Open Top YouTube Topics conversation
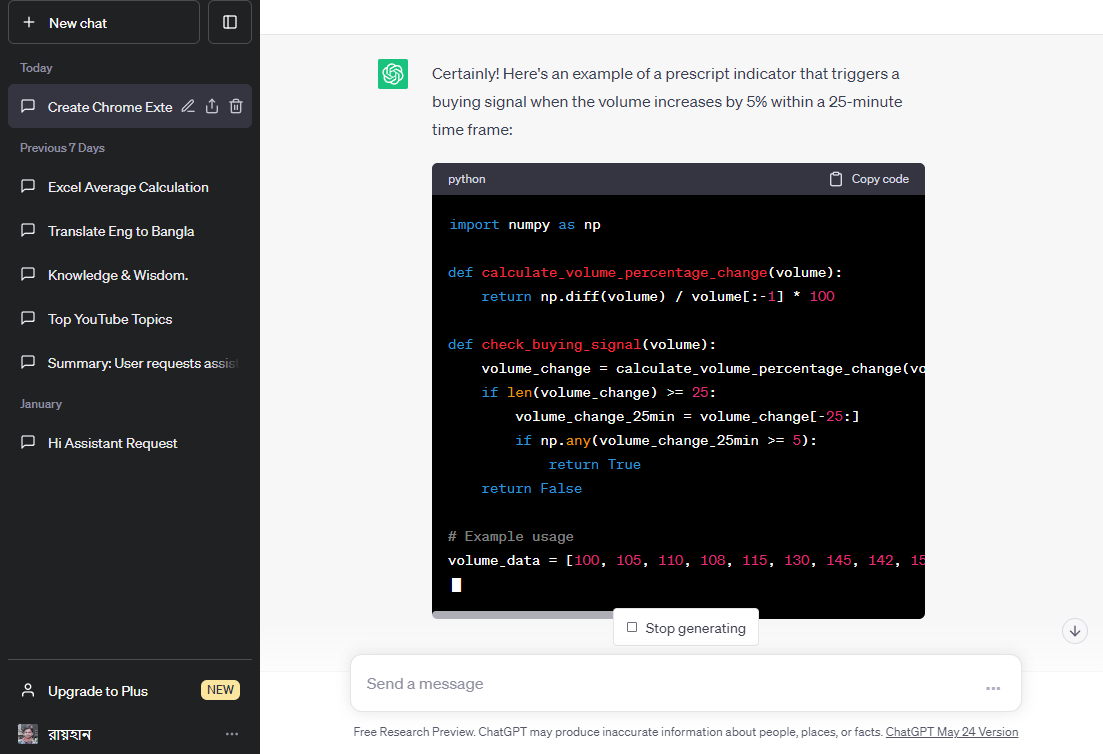Viewport: 1103px width, 754px height. [110, 319]
